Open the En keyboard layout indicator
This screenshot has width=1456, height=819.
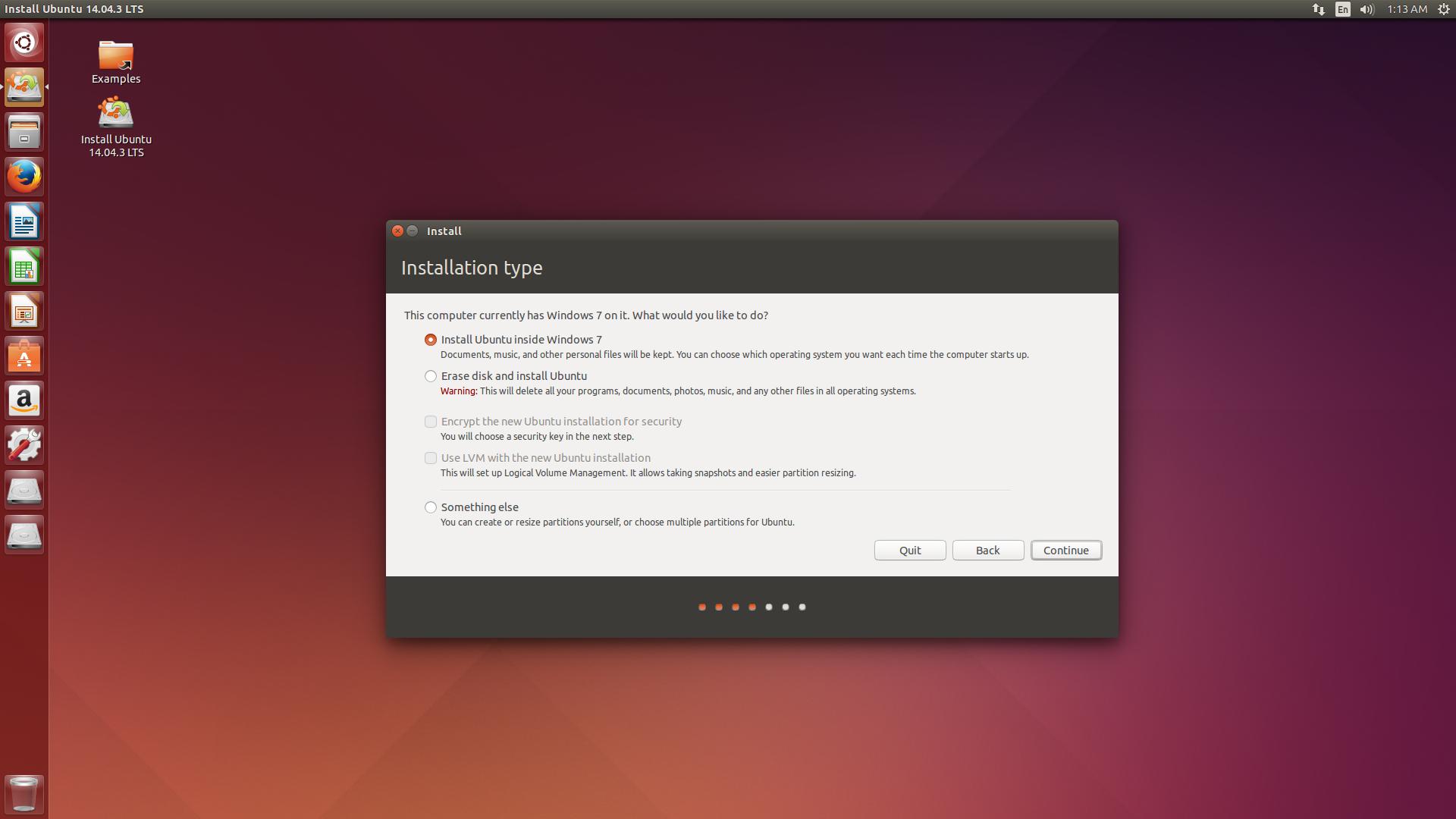click(x=1343, y=9)
